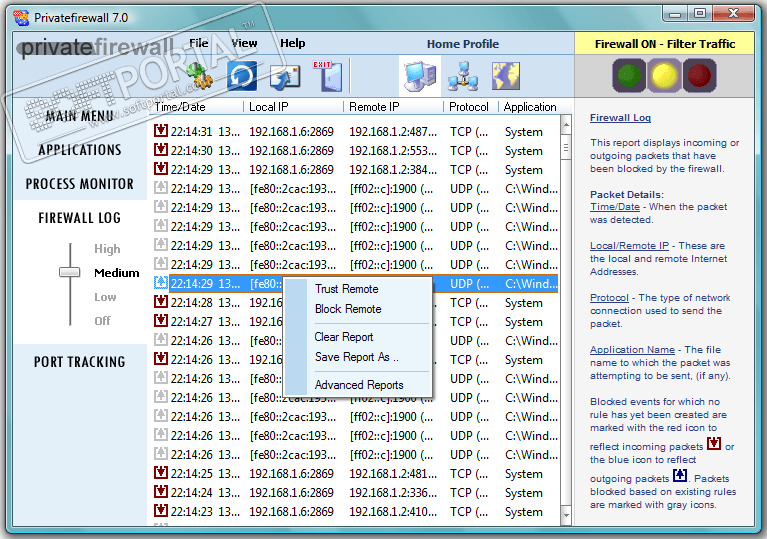Select System cell of the 22:14:27 row
Viewport: 767px width, 539px height.
click(x=523, y=322)
